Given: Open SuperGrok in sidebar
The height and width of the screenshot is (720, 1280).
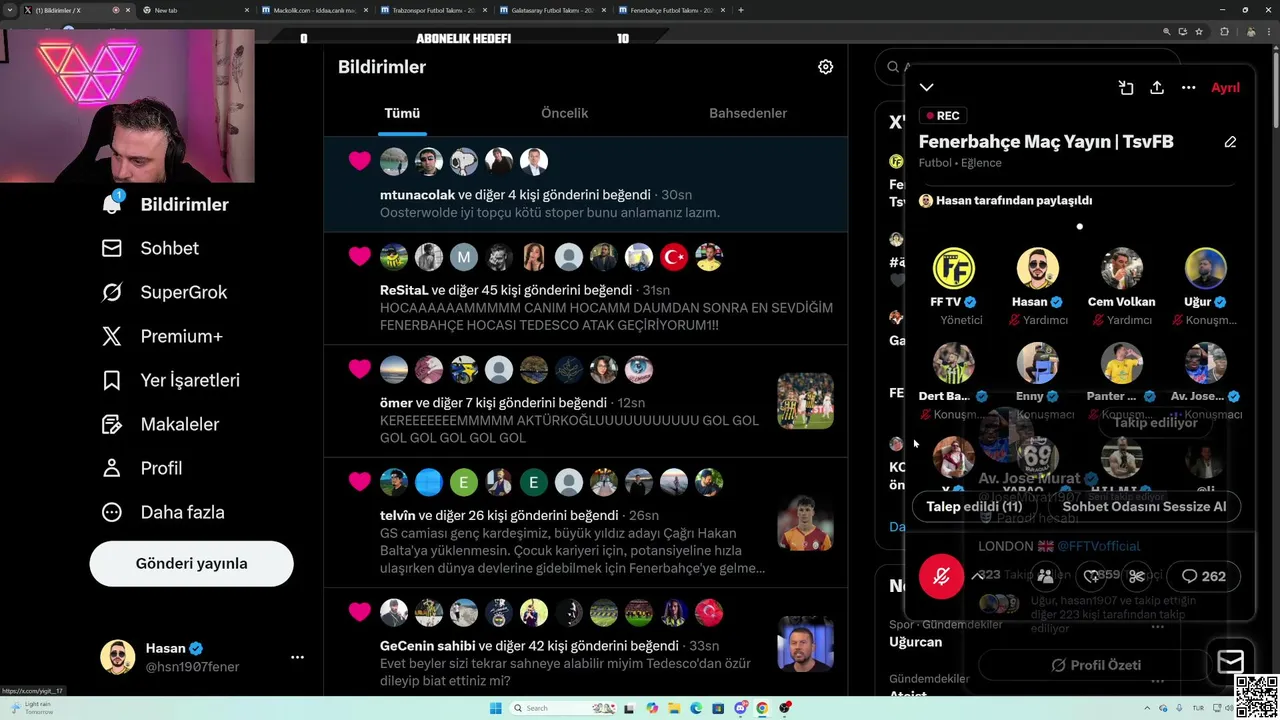Looking at the screenshot, I should pos(165,292).
